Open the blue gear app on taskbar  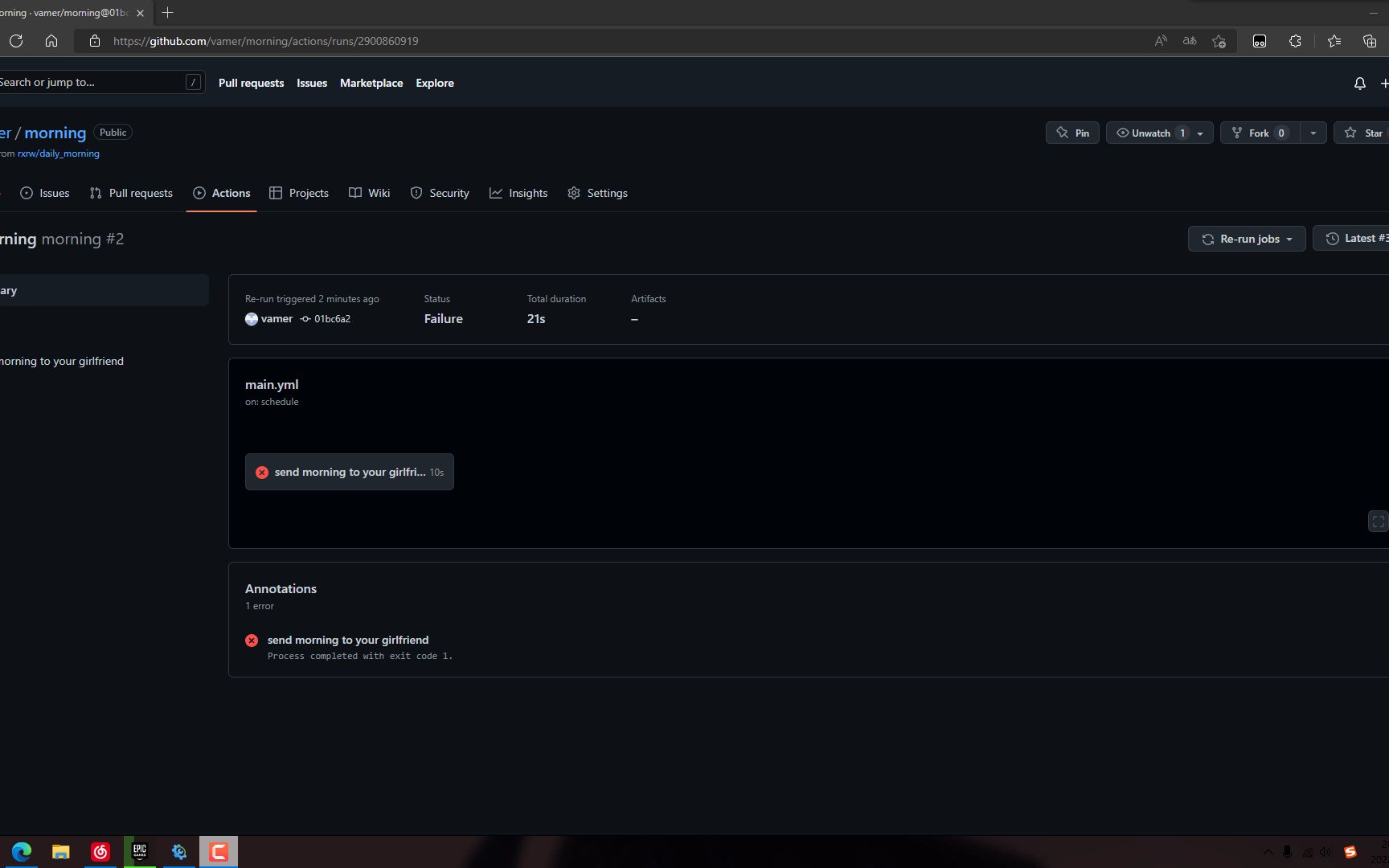coord(179,851)
